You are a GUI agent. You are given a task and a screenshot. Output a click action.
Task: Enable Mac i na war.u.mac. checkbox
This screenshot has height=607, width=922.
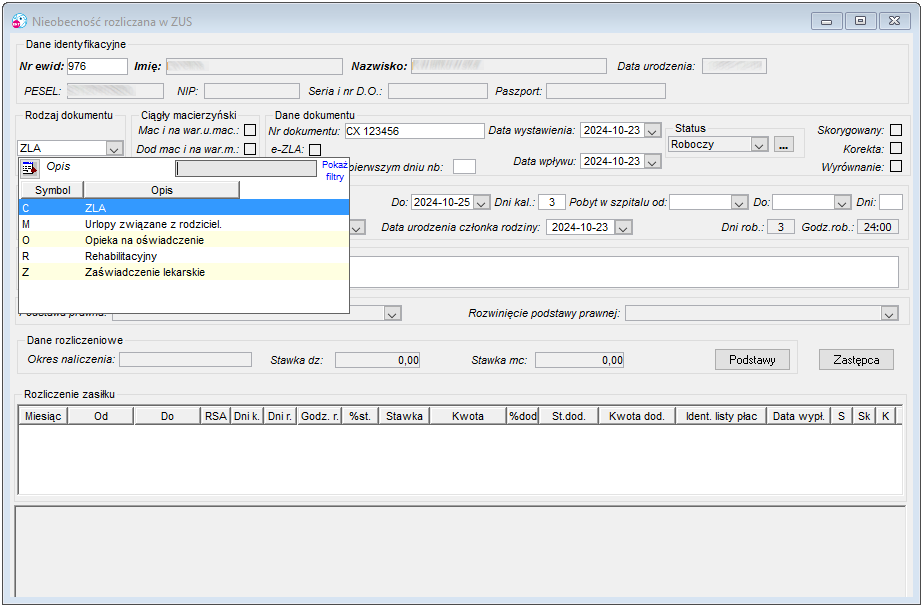[250, 130]
